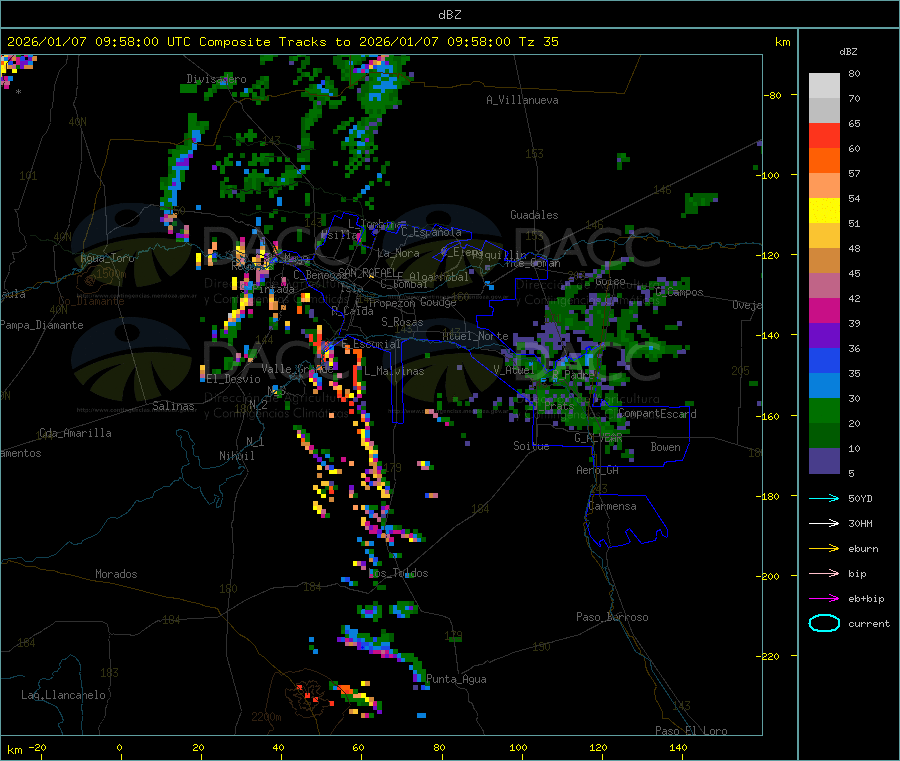This screenshot has height=761, width=900.
Task: Click the Atuel_Norte place label
Action: [x=475, y=336]
